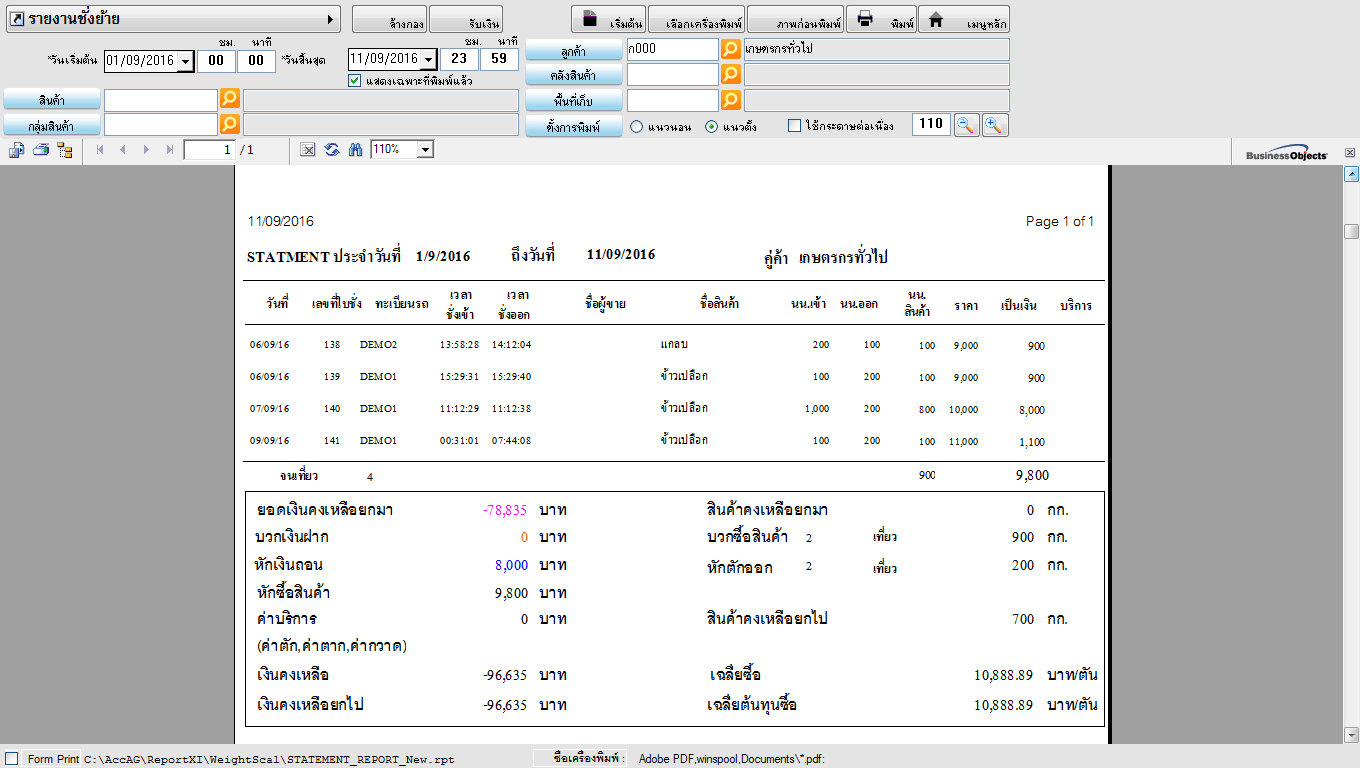
Task: Open the start date 01/09/2016 dropdown
Action: tap(185, 61)
